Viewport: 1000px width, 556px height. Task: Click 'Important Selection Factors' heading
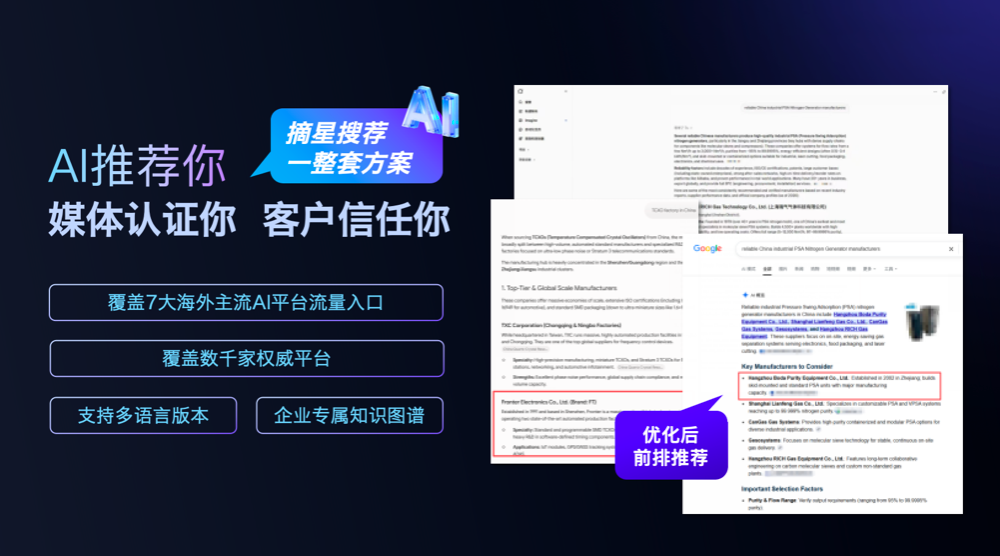782,489
